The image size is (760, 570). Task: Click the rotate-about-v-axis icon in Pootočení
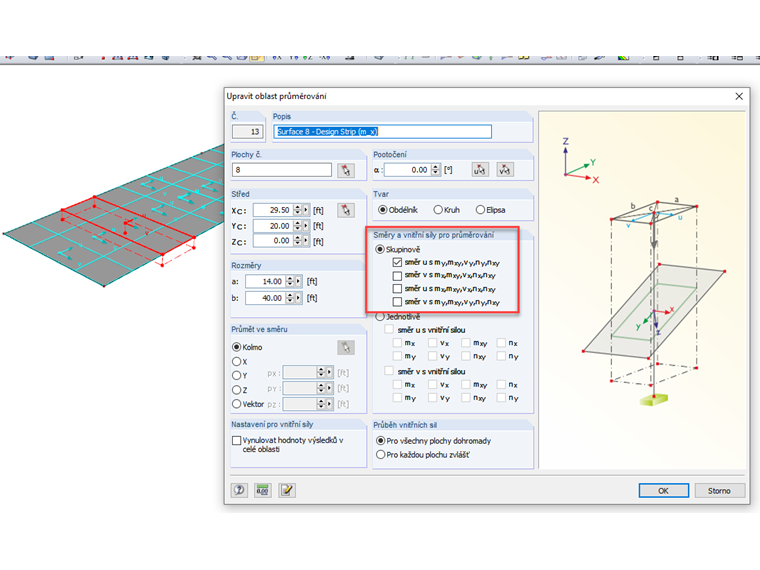click(505, 170)
